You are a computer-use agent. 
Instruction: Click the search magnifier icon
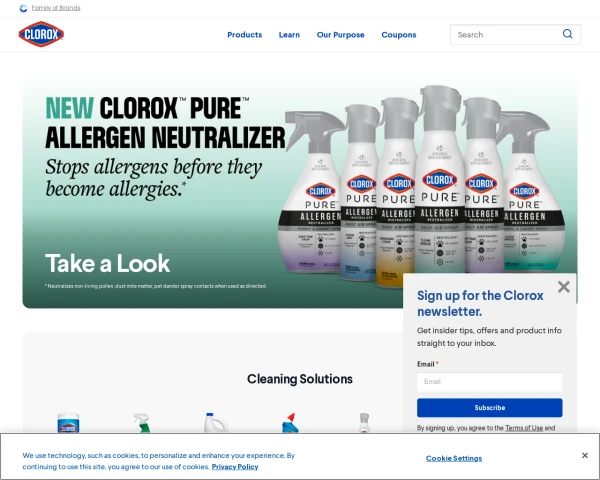567,34
